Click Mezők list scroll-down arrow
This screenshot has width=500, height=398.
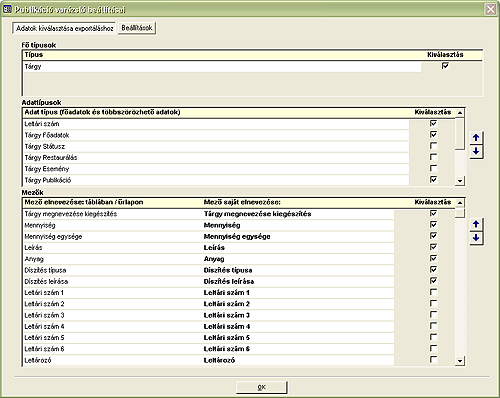460,361
